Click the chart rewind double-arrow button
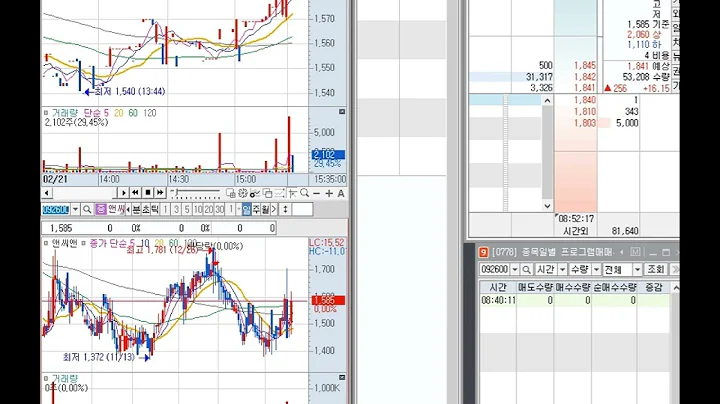Image resolution: width=720 pixels, height=404 pixels. [135, 193]
